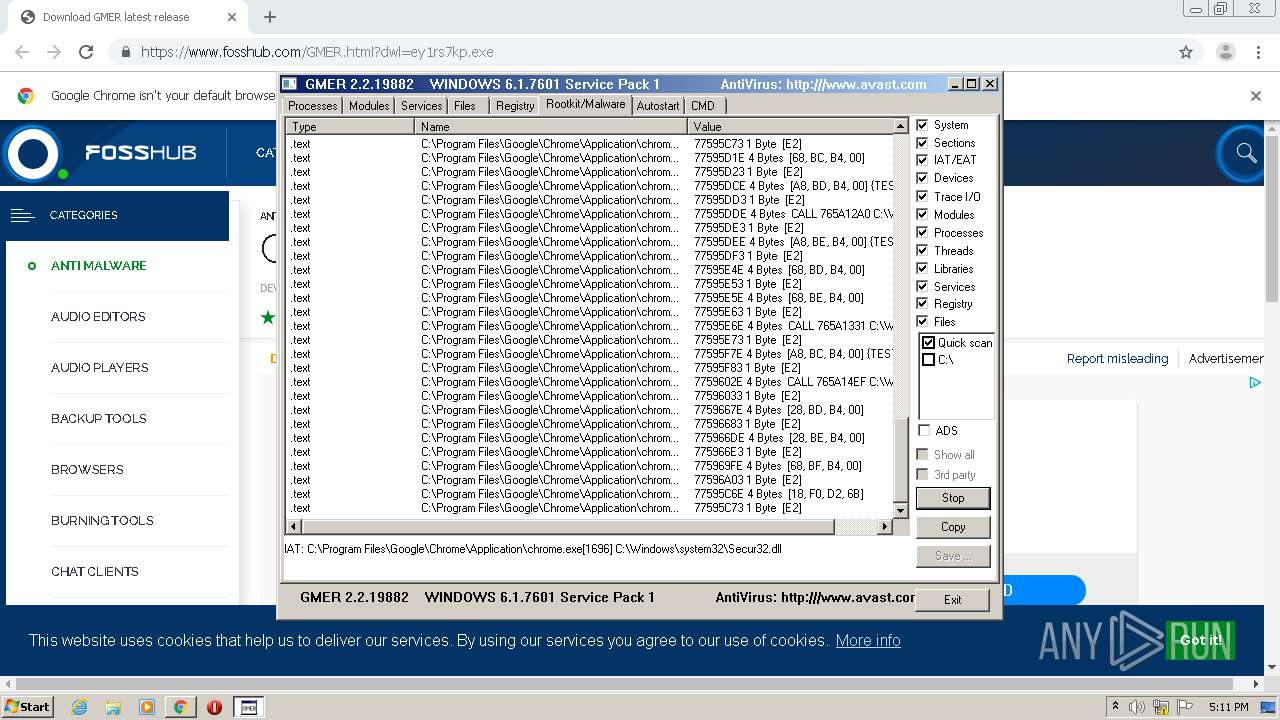Screen dimensions: 1280x720
Task: Switch to Services tab
Action: coord(421,106)
